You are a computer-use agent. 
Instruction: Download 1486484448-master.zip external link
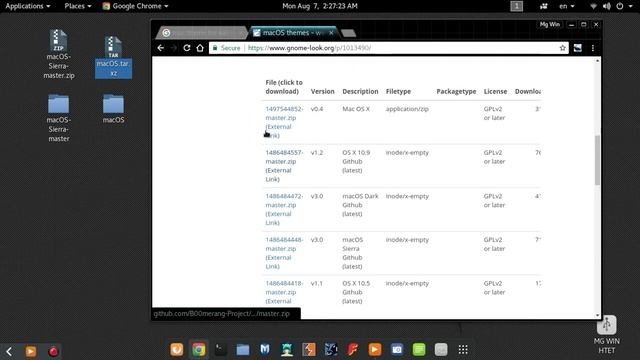284,253
